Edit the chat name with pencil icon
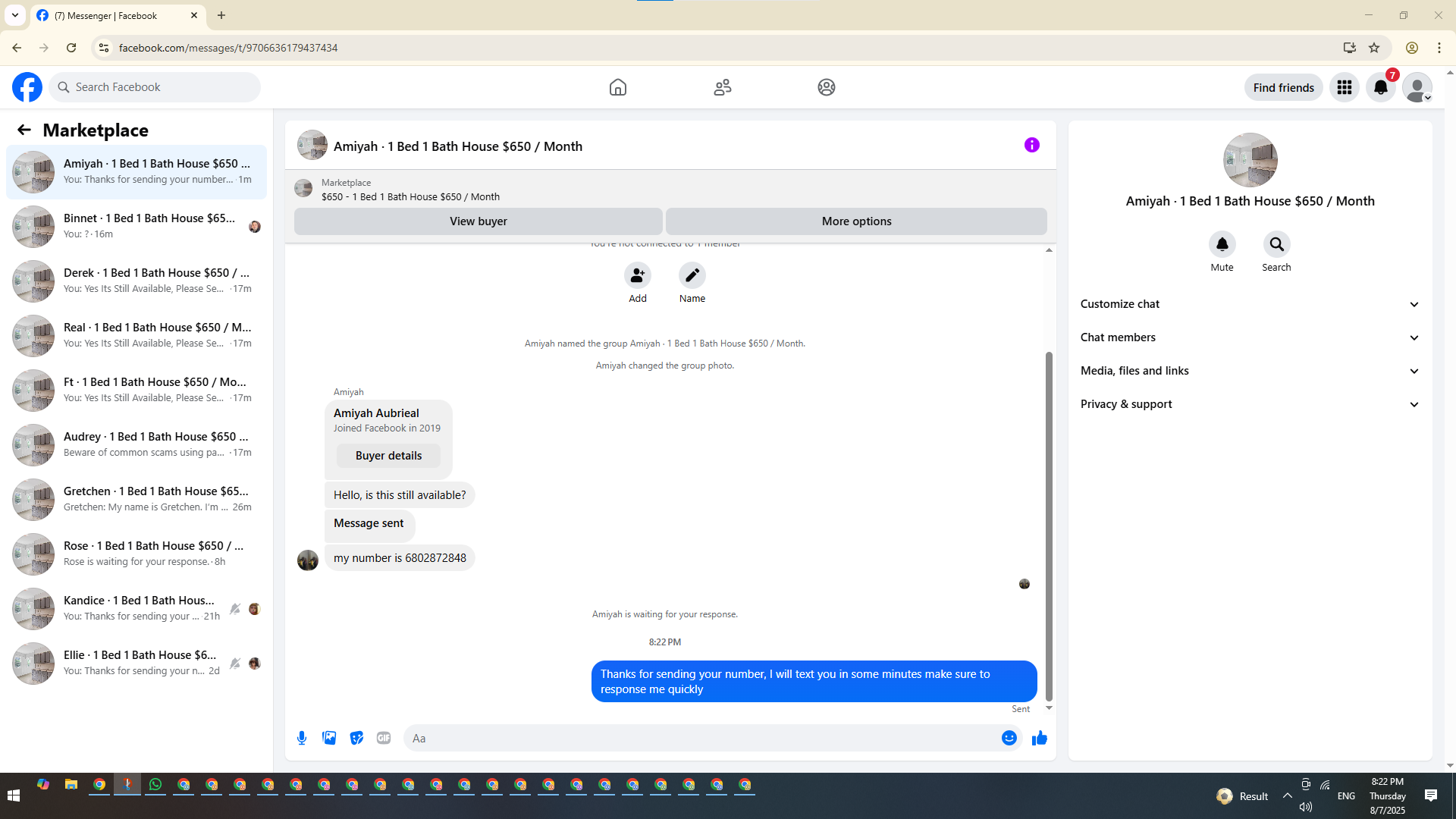The image size is (1456, 819). click(x=692, y=275)
